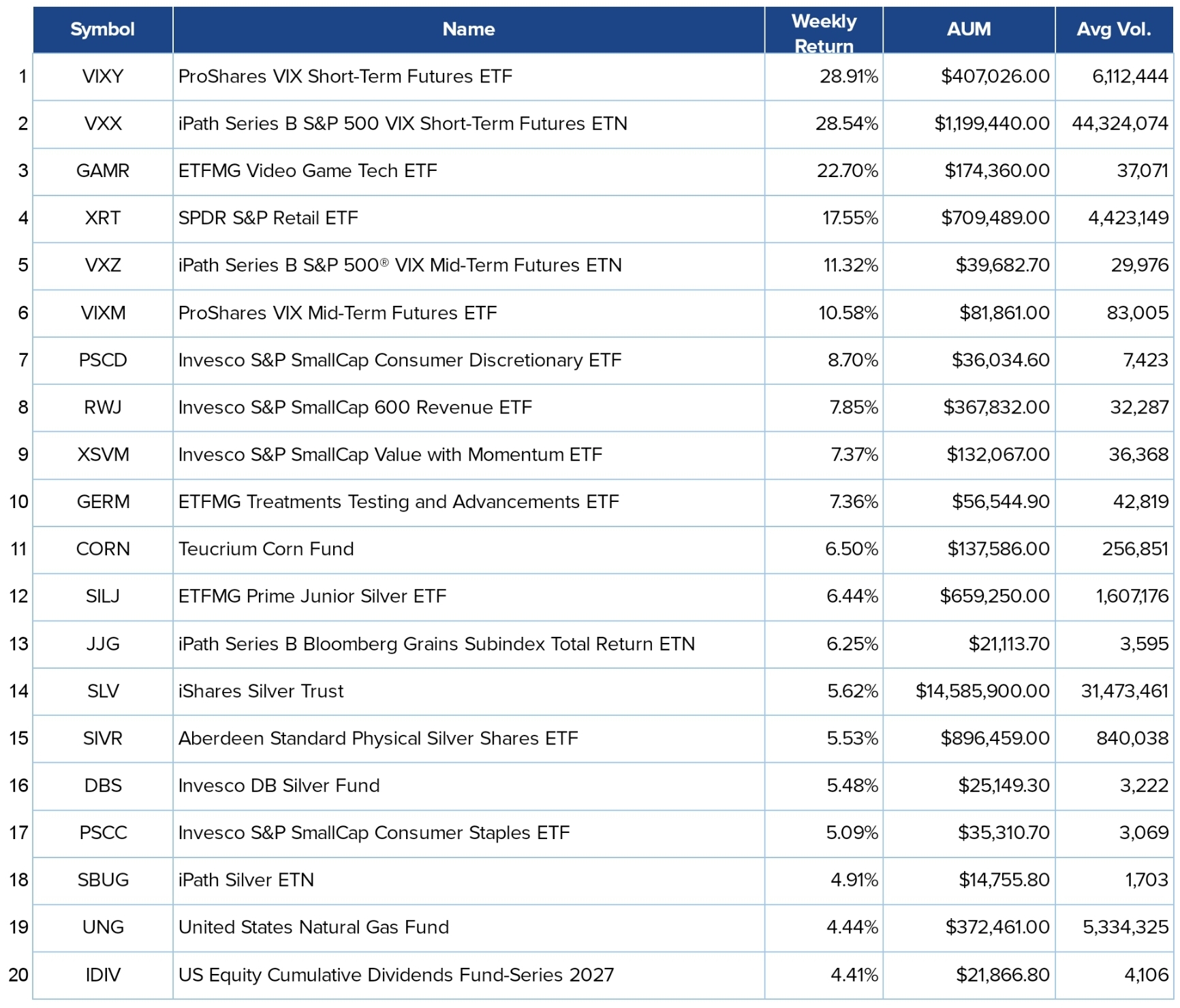Click the 256,851 average volume value

(1136, 549)
